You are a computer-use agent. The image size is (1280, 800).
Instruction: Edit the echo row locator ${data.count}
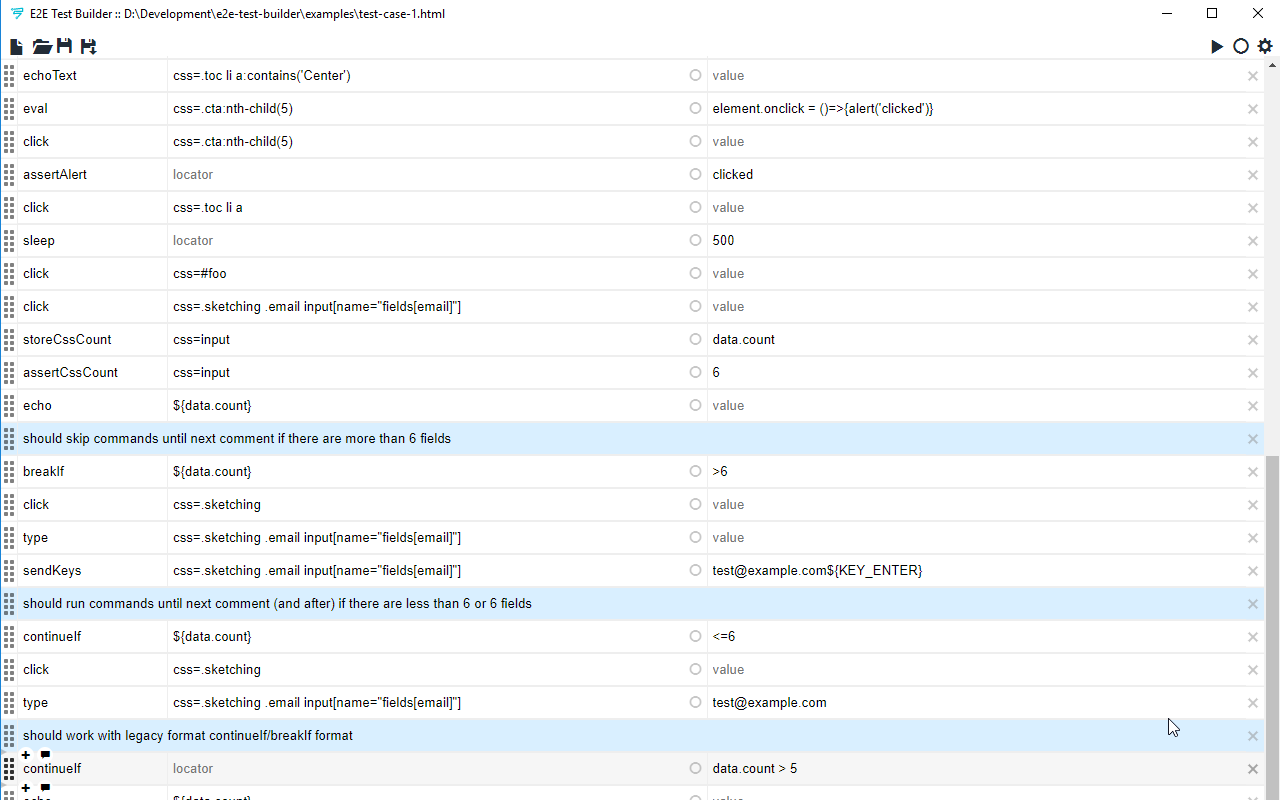[427, 406]
